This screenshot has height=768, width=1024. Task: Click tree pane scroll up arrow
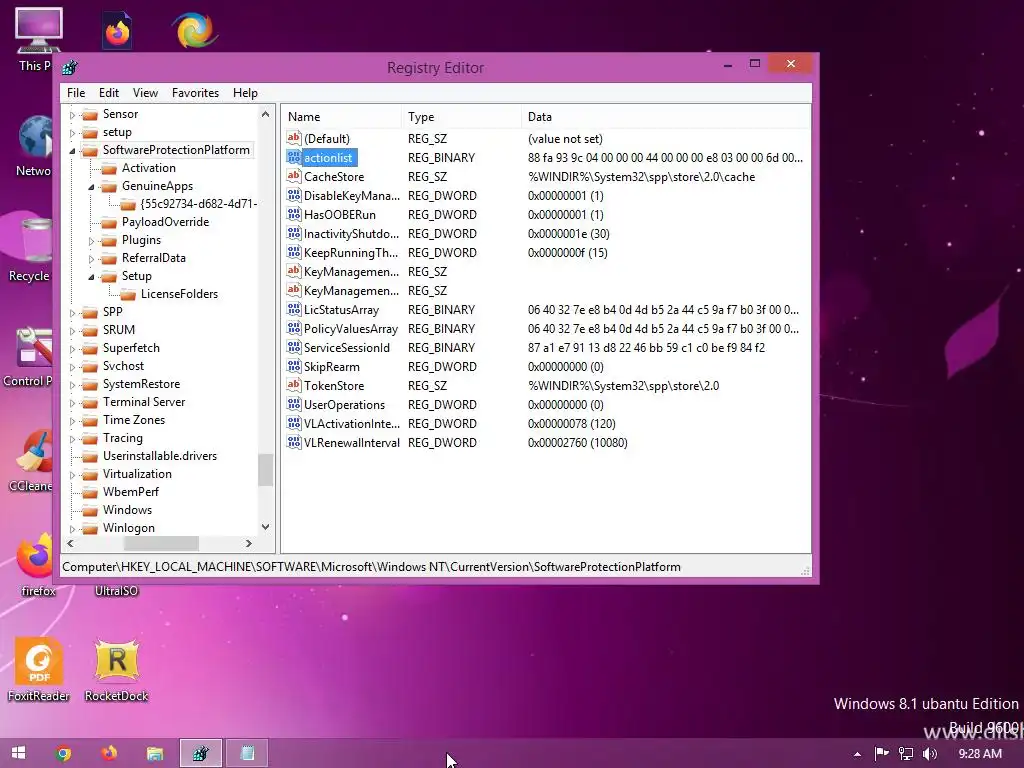coord(265,114)
